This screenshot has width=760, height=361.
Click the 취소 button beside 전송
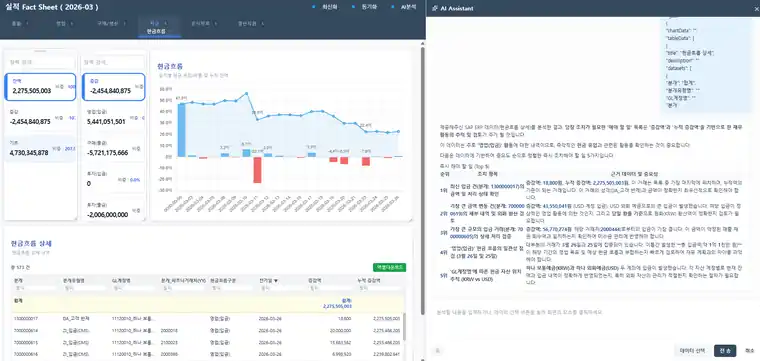coord(749,350)
